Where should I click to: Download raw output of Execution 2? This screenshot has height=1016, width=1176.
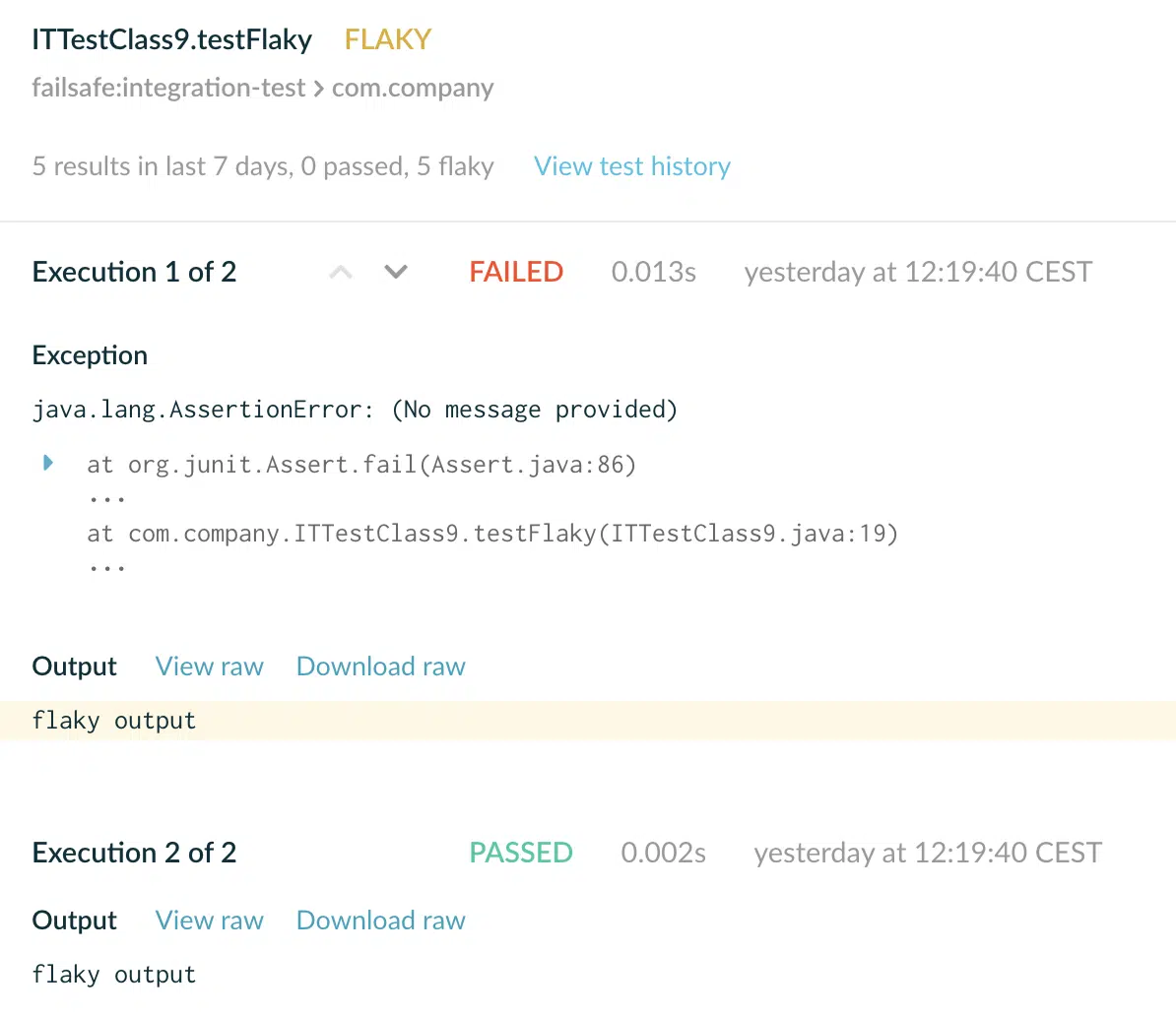click(x=381, y=921)
